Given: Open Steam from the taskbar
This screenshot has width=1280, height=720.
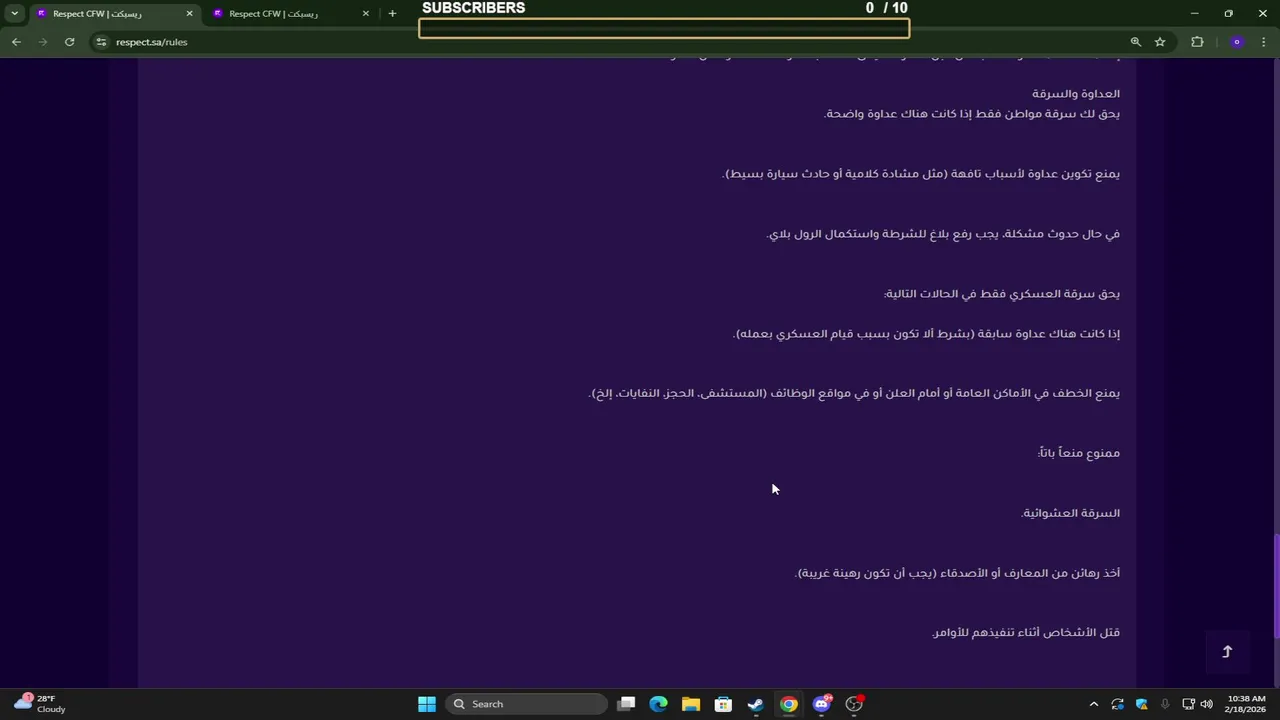Looking at the screenshot, I should tap(756, 704).
